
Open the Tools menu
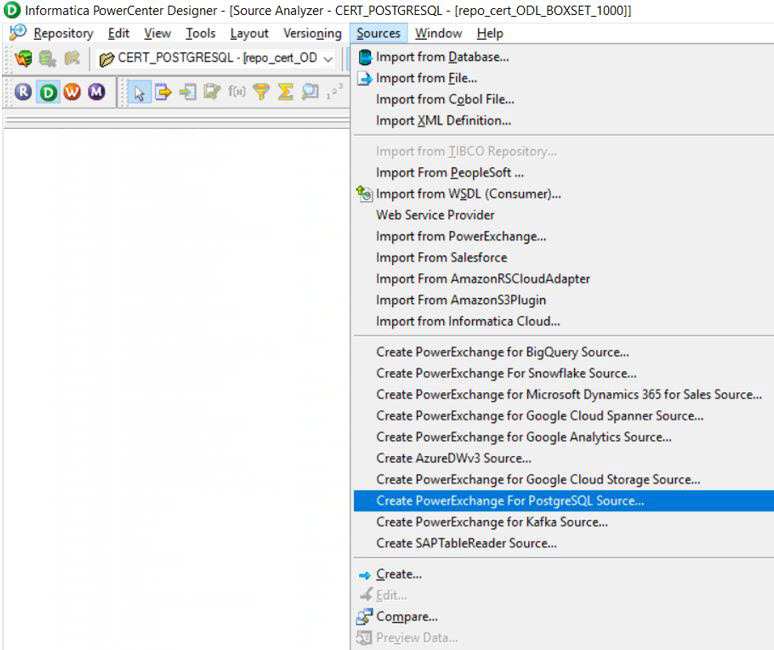tap(200, 33)
